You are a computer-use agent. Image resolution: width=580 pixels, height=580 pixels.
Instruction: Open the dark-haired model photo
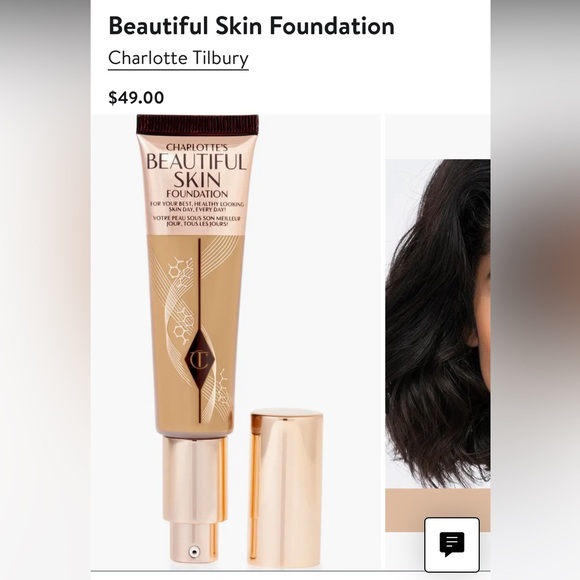tap(438, 324)
